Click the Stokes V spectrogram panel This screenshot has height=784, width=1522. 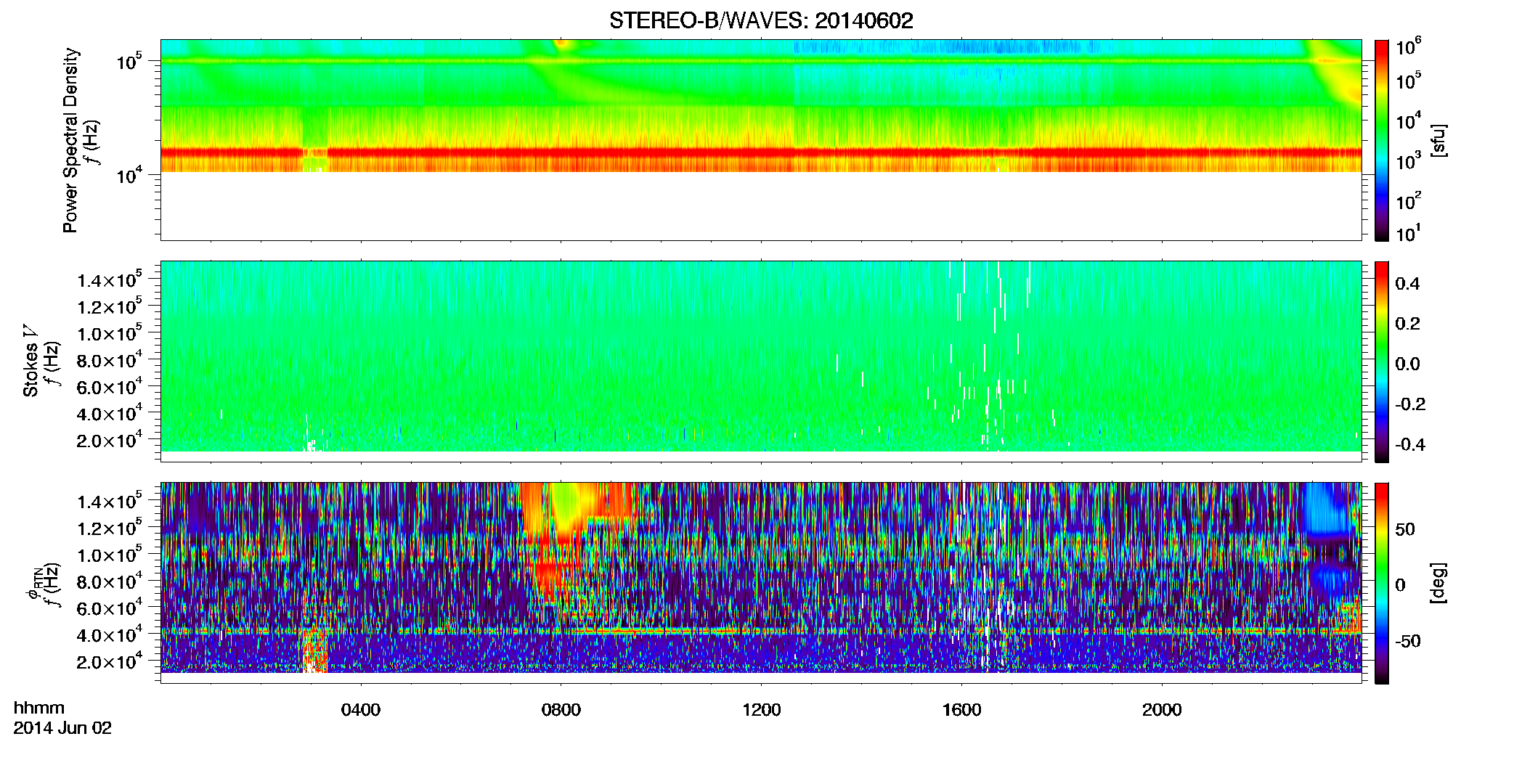[x=761, y=361]
